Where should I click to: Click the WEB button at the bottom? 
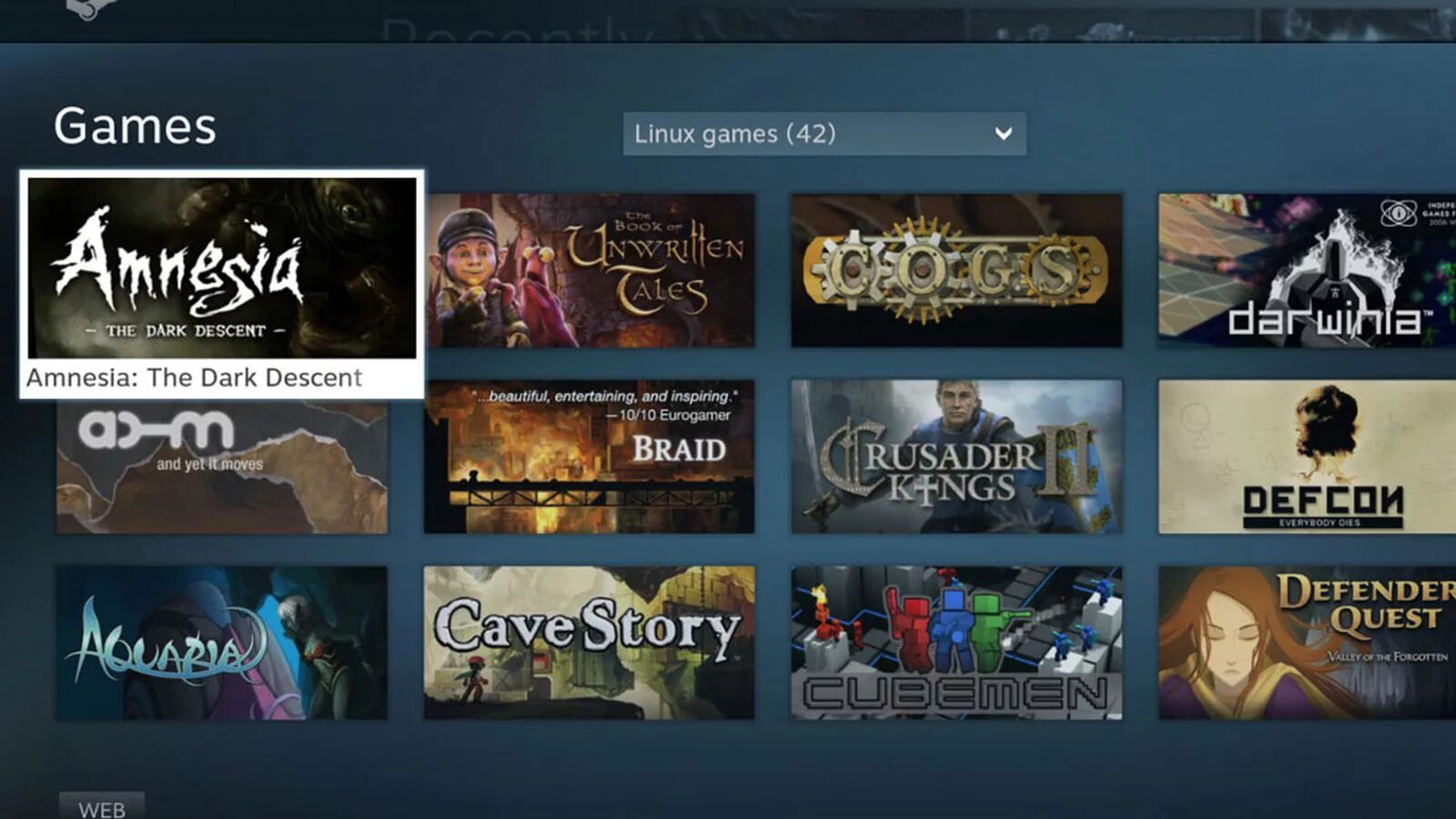pyautogui.click(x=102, y=806)
